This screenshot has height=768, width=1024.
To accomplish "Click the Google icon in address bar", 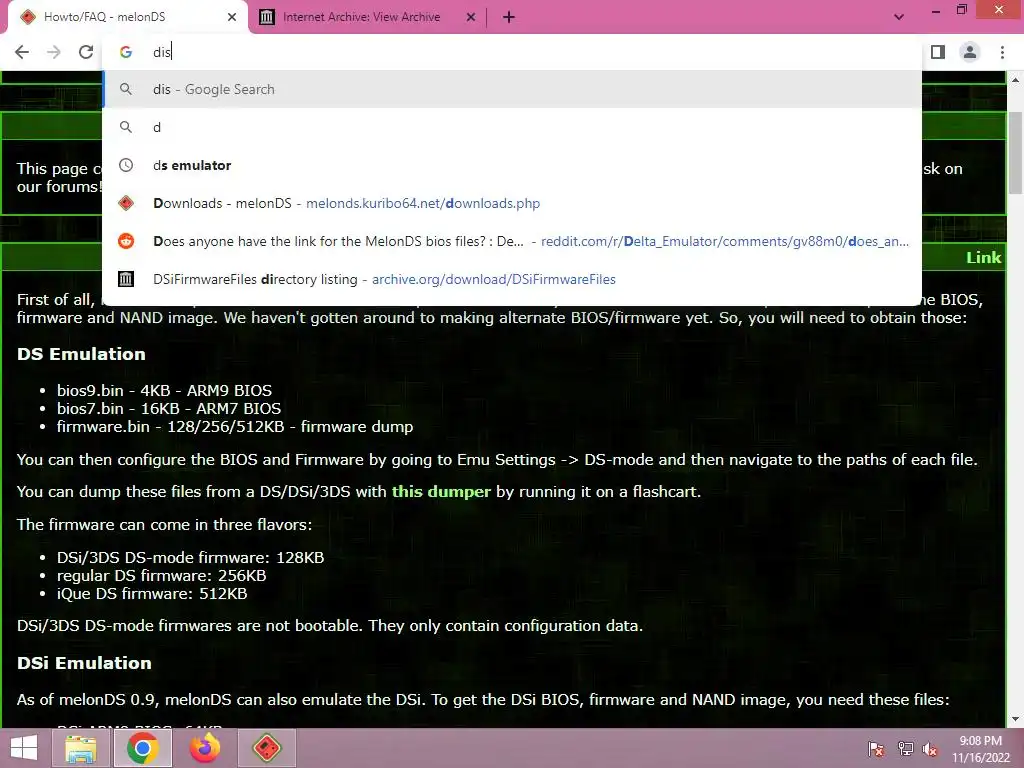I will 126,52.
